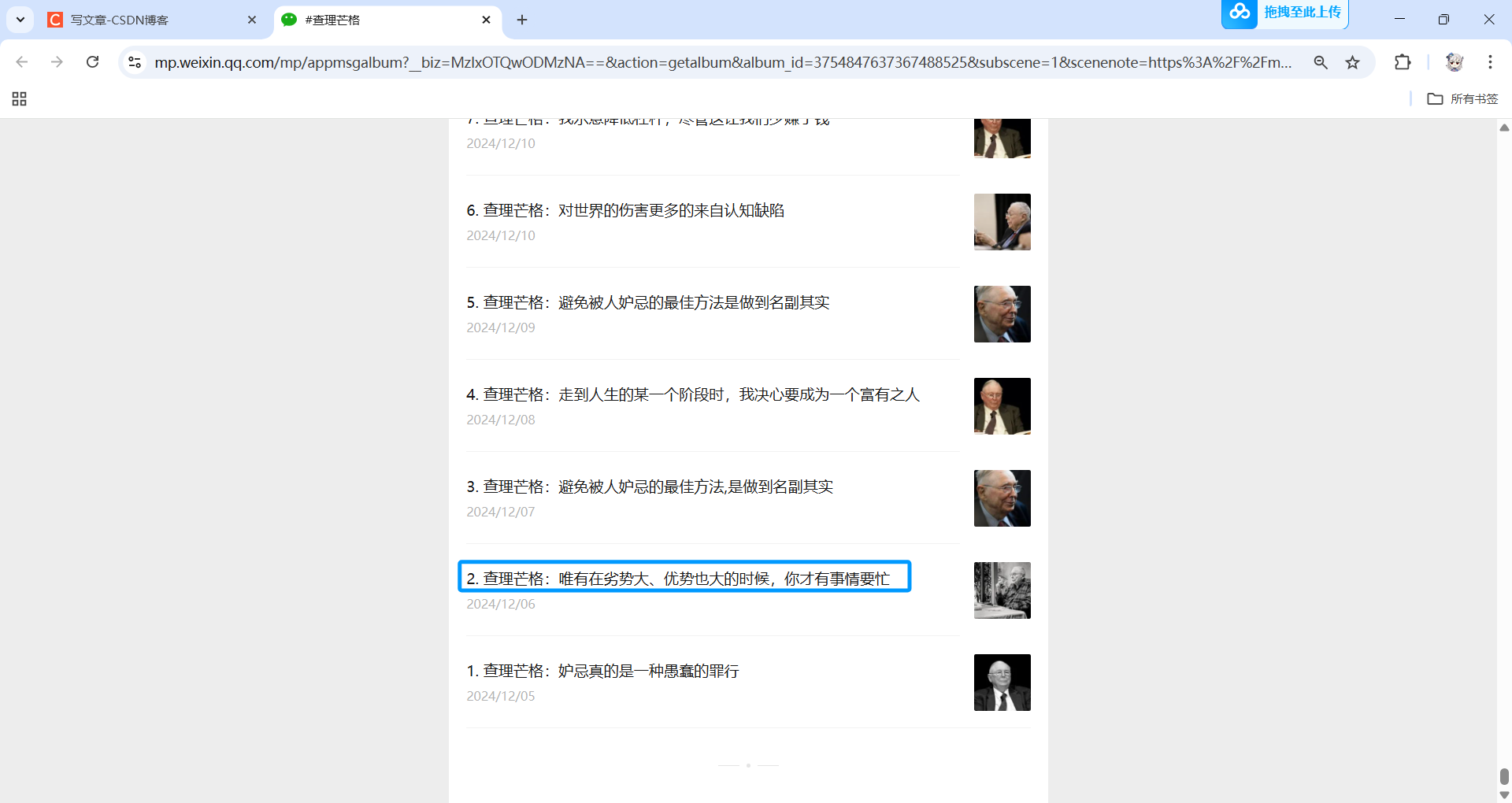Minimize the browser window
This screenshot has height=803, width=1512.
[x=1399, y=20]
